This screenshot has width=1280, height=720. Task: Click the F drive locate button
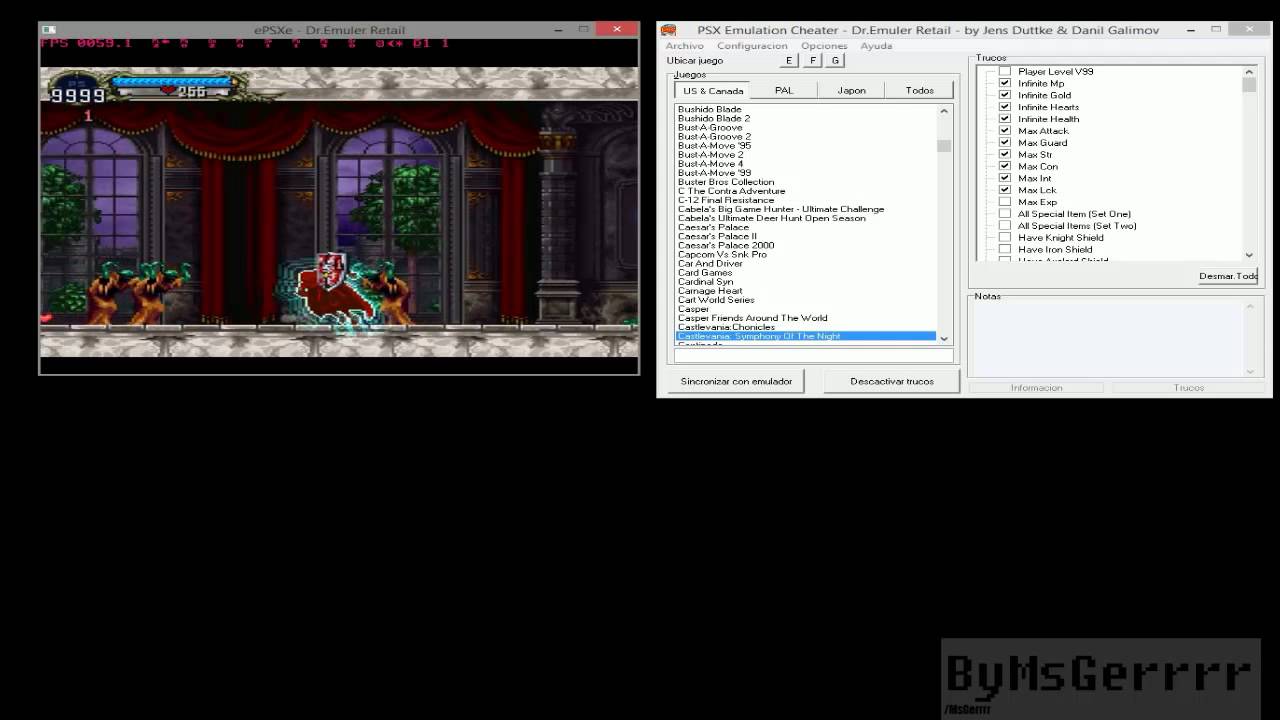point(812,61)
